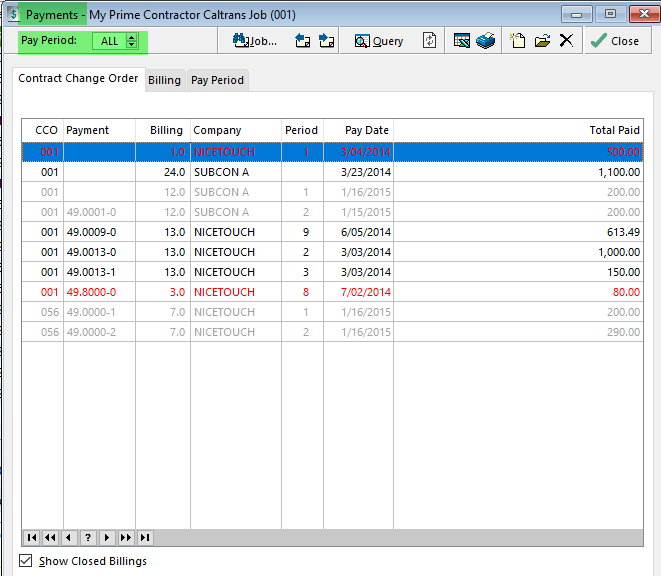This screenshot has height=576, width=661.
Task: Go to next job arrow icon
Action: click(327, 41)
